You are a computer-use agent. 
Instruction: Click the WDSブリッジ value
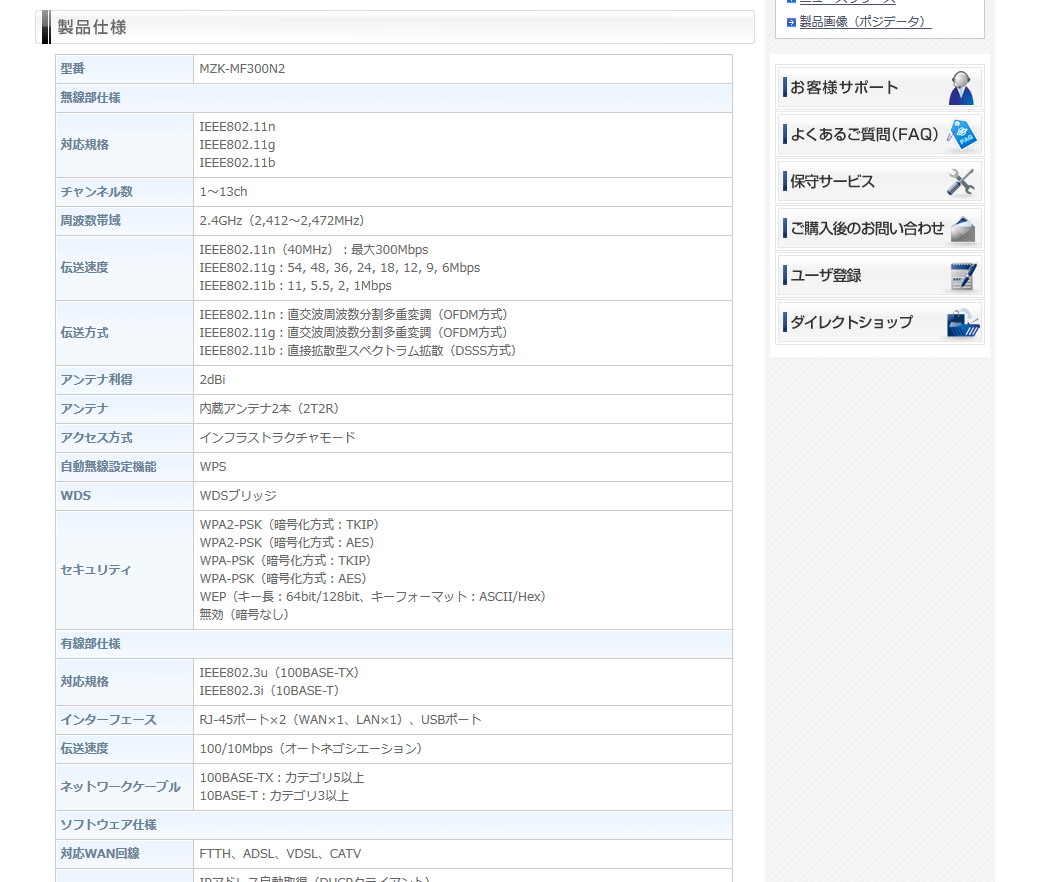pyautogui.click(x=238, y=496)
